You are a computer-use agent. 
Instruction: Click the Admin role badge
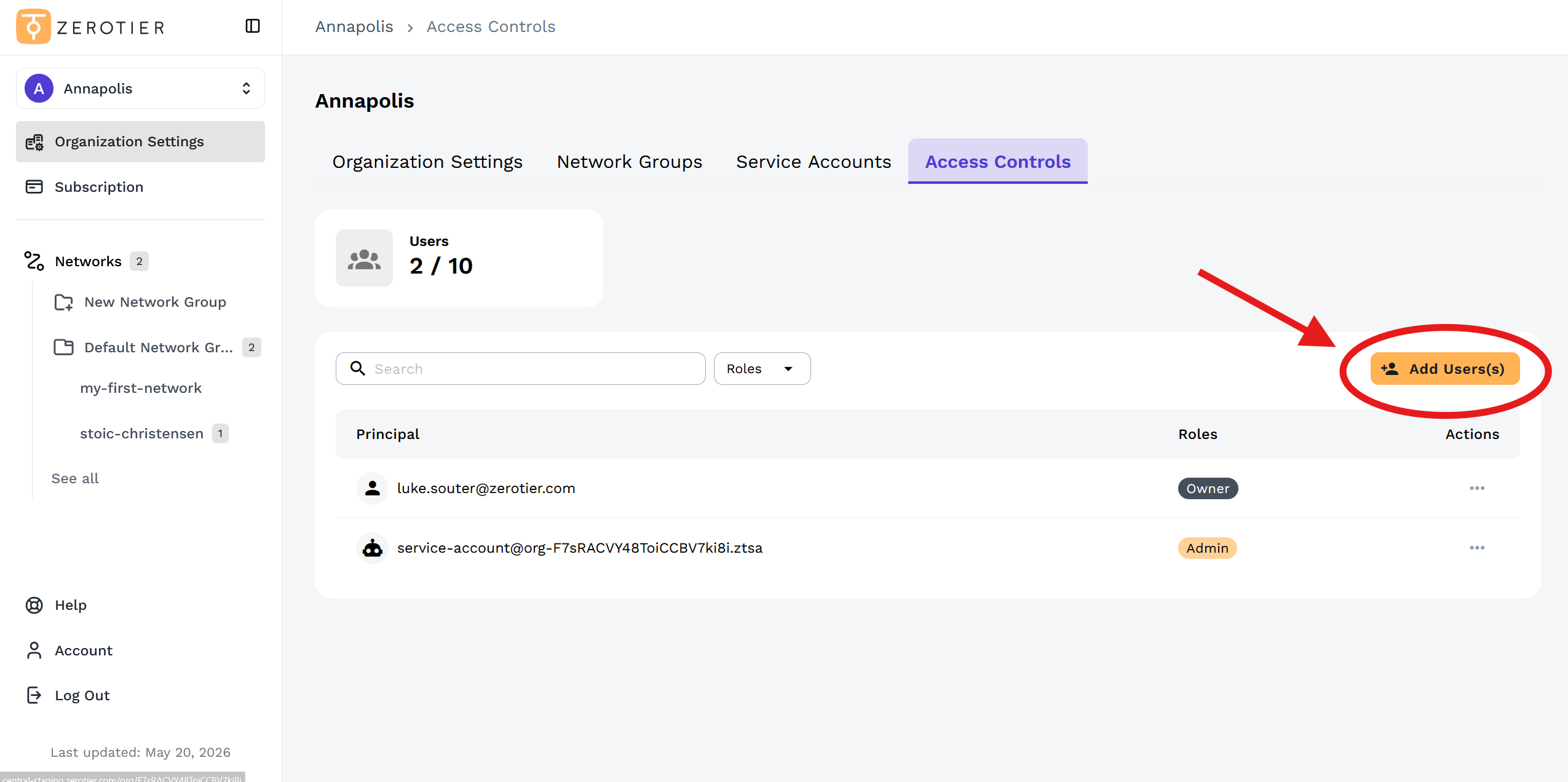pyautogui.click(x=1207, y=548)
